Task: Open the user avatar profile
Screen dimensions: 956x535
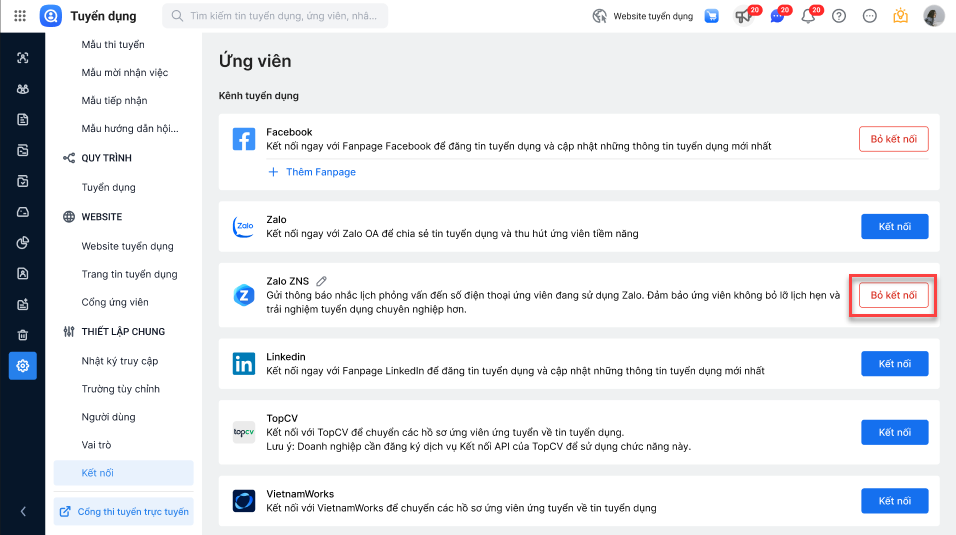Action: pyautogui.click(x=933, y=16)
